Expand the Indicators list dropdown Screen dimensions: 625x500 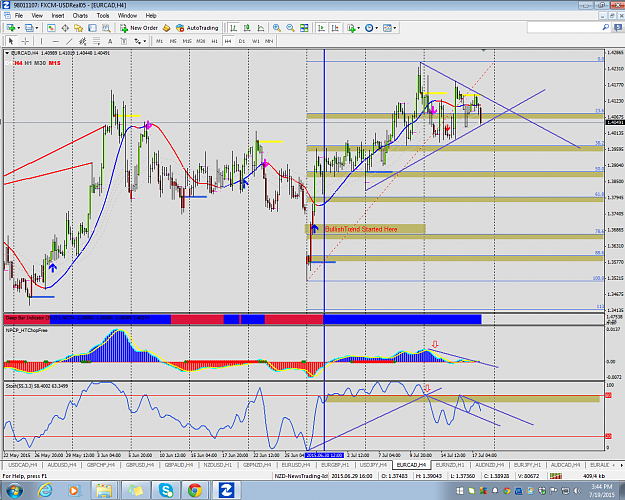358,28
